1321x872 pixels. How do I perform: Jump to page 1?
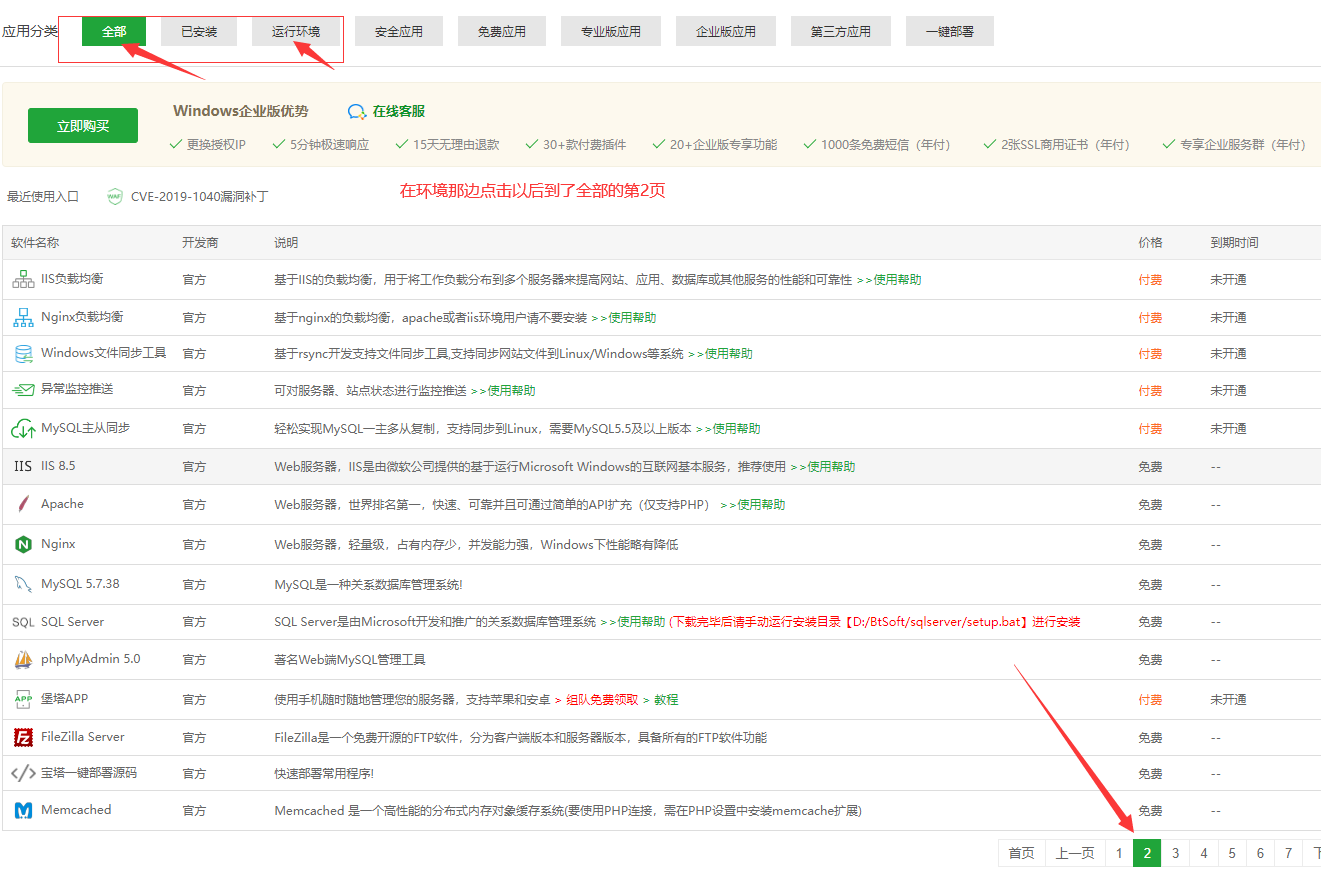1119,853
